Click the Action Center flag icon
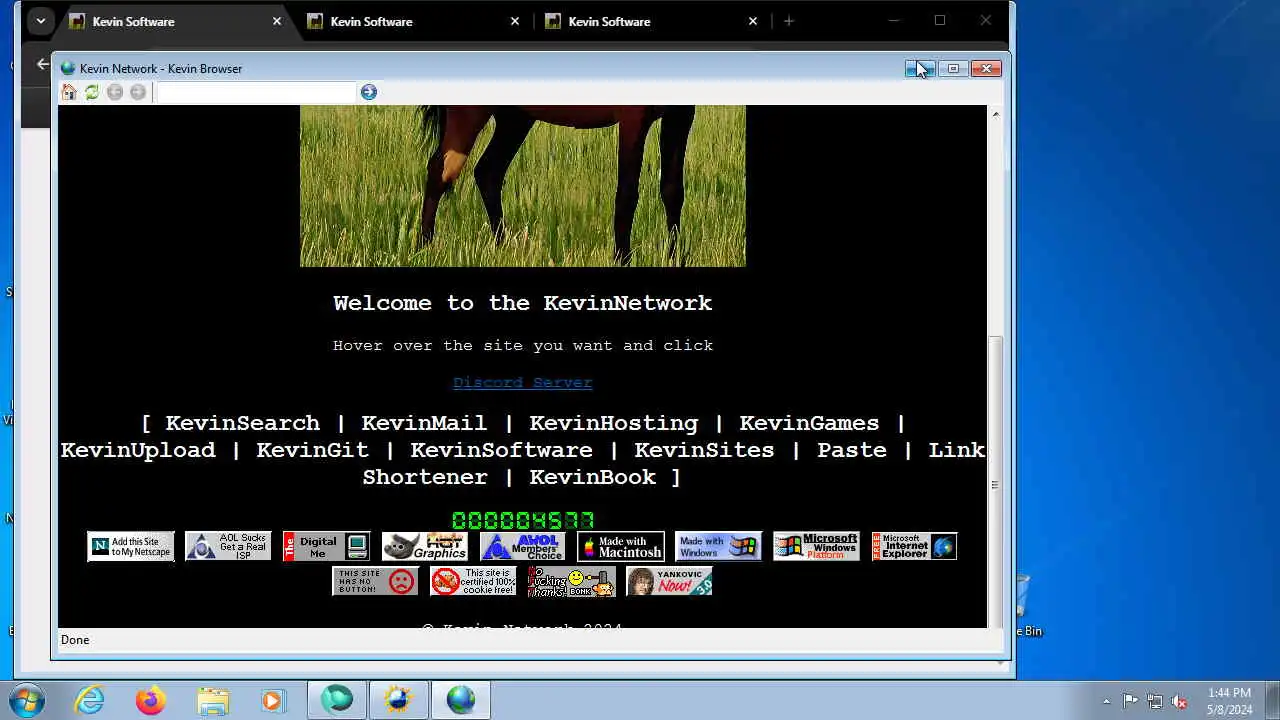Screen dimensions: 1280x720 [1130, 701]
